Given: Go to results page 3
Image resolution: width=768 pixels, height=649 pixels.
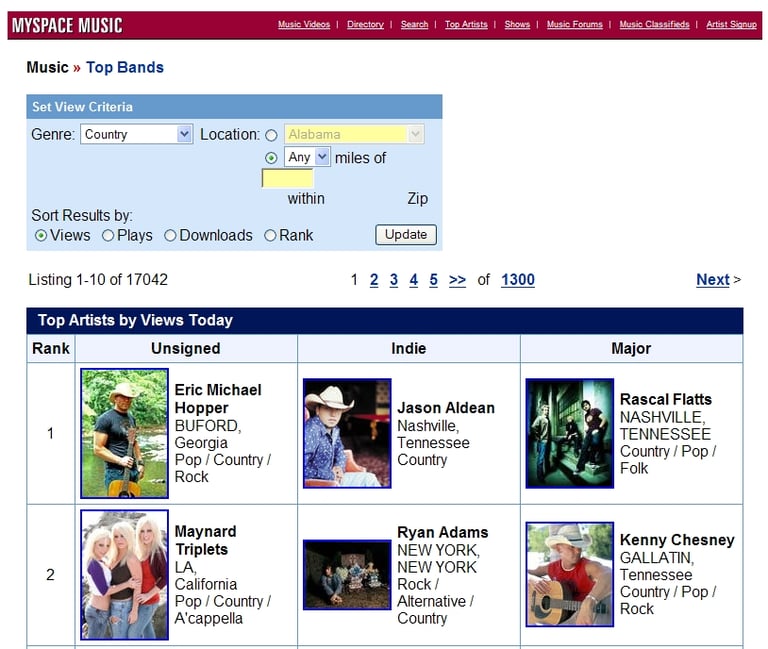Looking at the screenshot, I should (394, 280).
